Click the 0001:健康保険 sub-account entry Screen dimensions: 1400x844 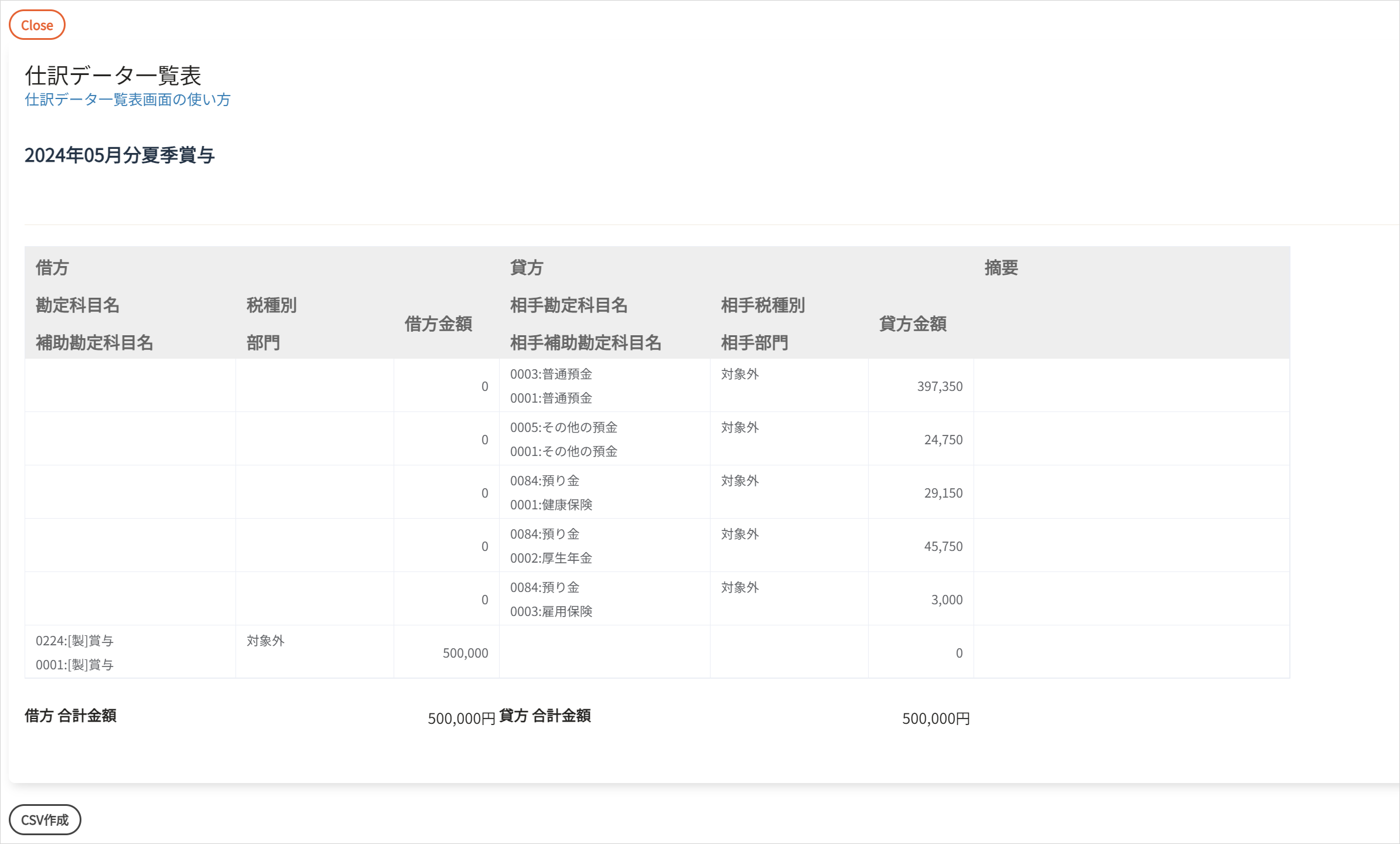[x=551, y=505]
